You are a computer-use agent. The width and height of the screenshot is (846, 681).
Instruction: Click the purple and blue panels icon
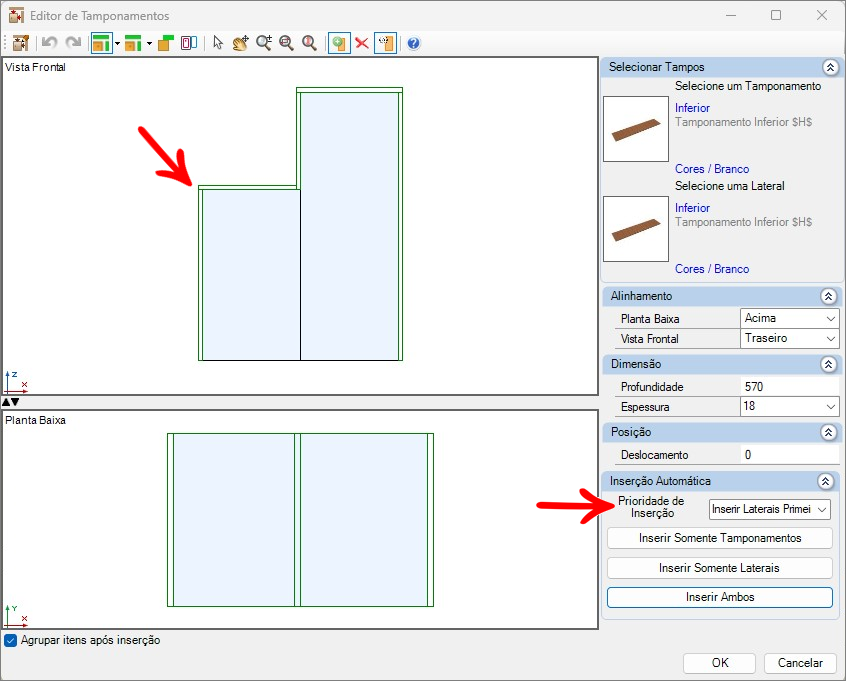(188, 43)
